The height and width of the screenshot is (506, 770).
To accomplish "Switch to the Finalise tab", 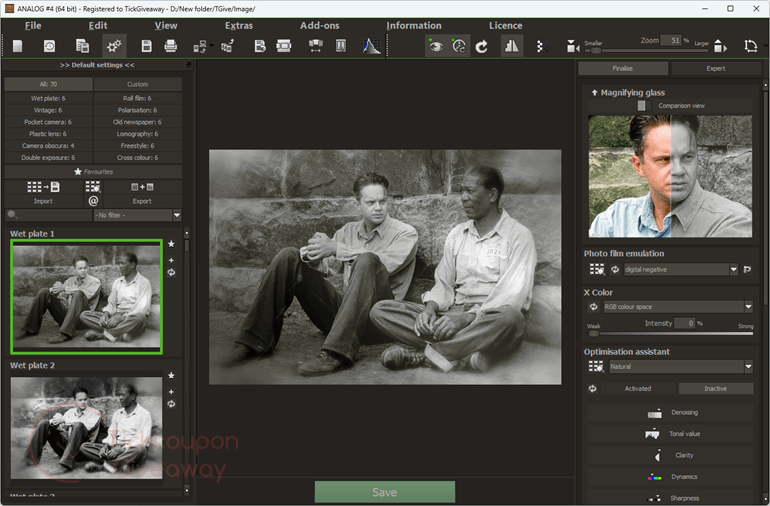I will pos(623,68).
